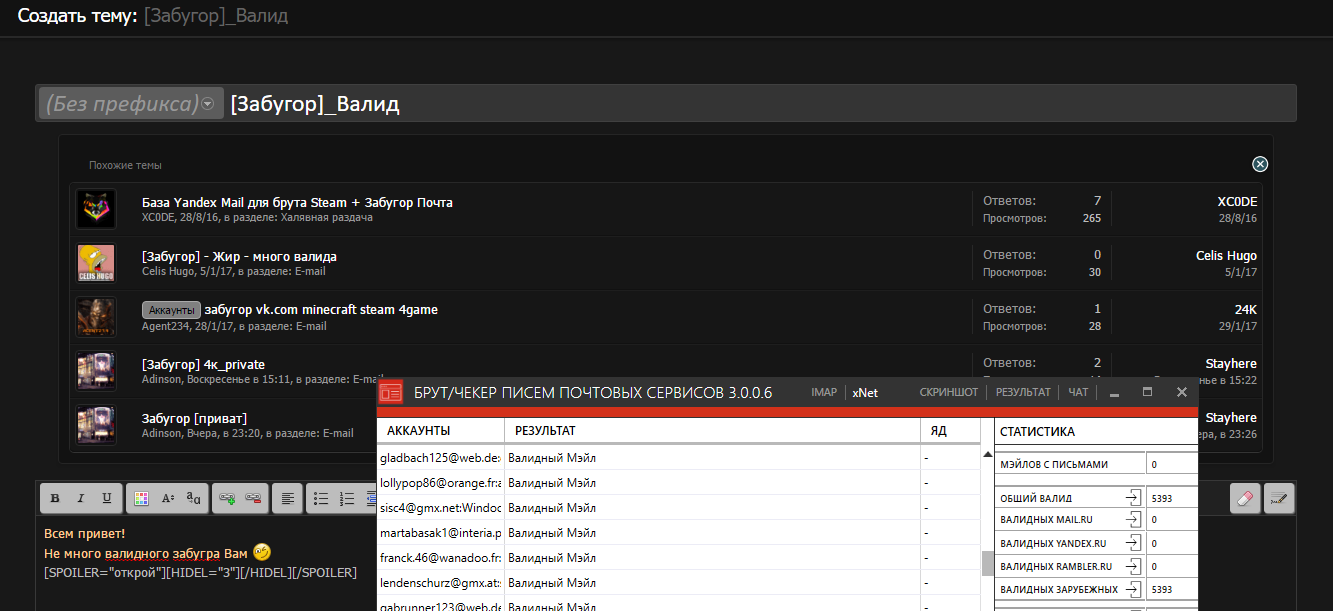
Task: Export ВАЛИДНЫХ YANDEX.RU results via arrow icon
Action: coord(1132,543)
